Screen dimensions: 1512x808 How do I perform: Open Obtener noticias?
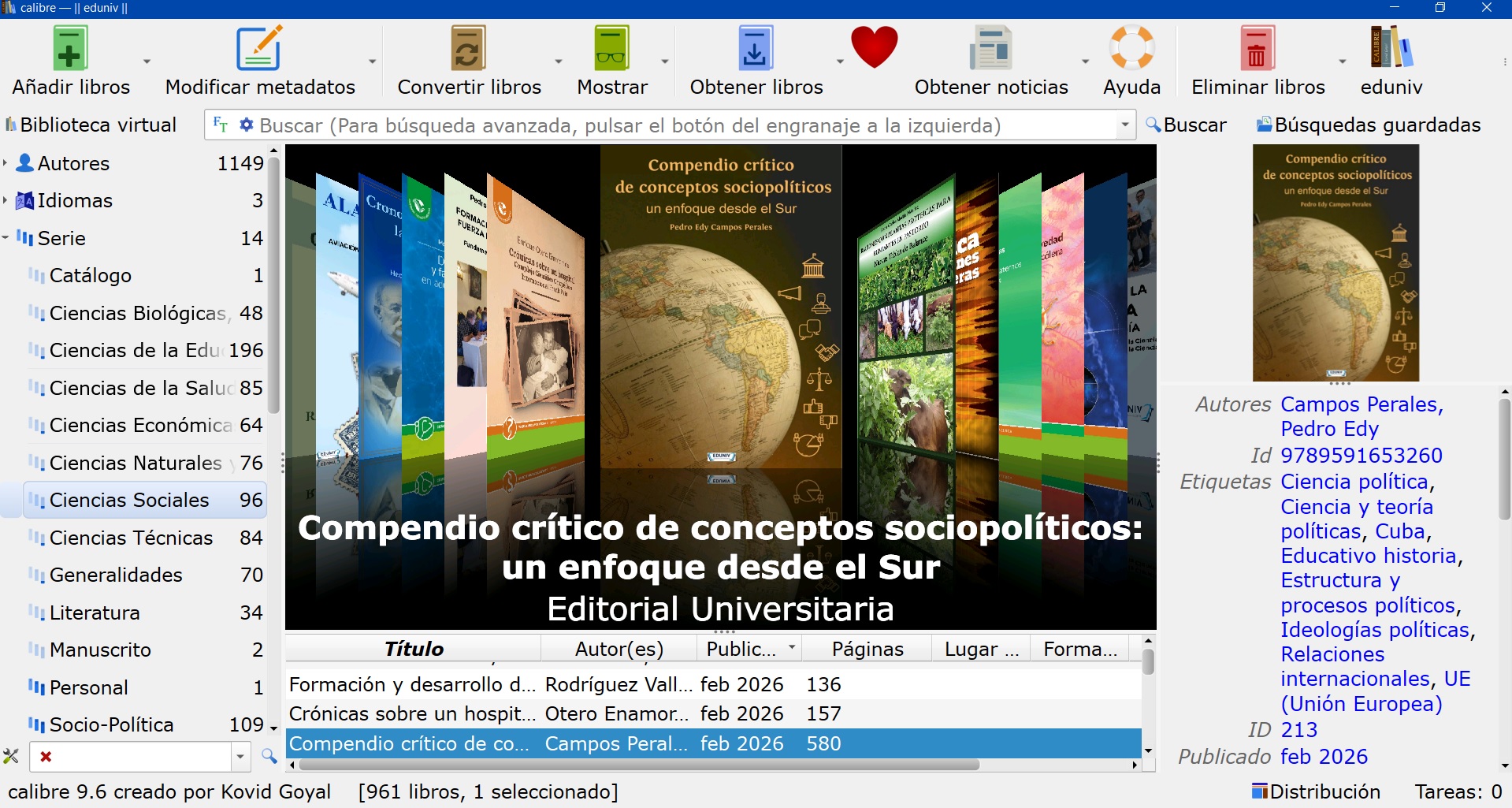point(990,49)
